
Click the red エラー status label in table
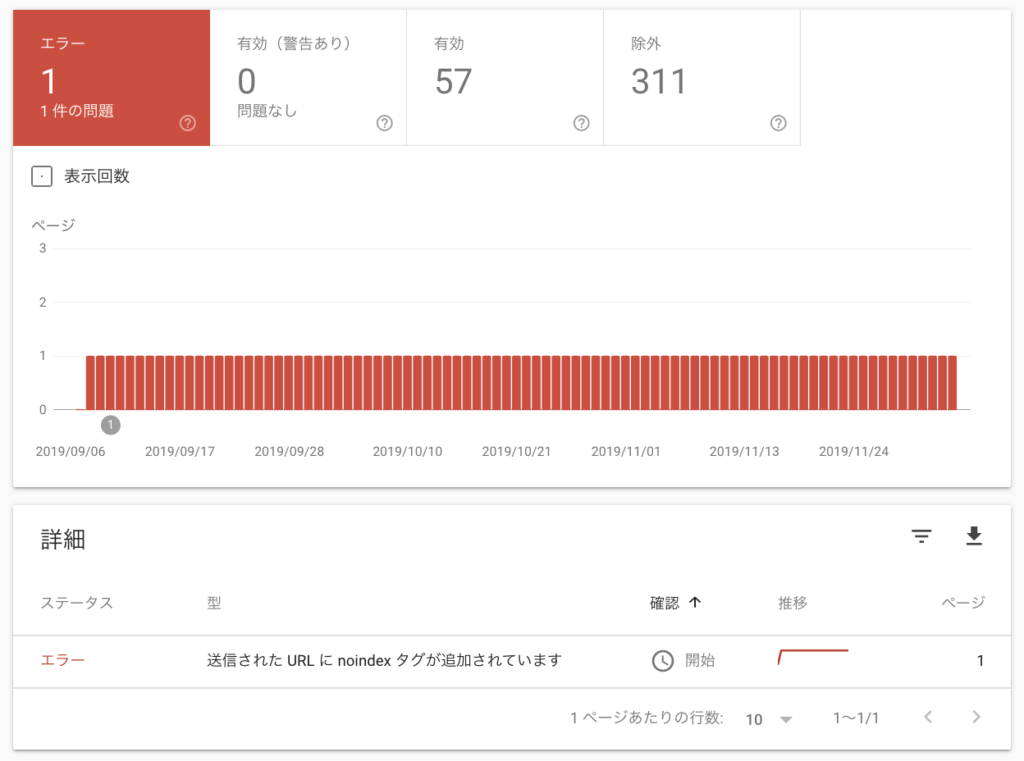pyautogui.click(x=62, y=661)
